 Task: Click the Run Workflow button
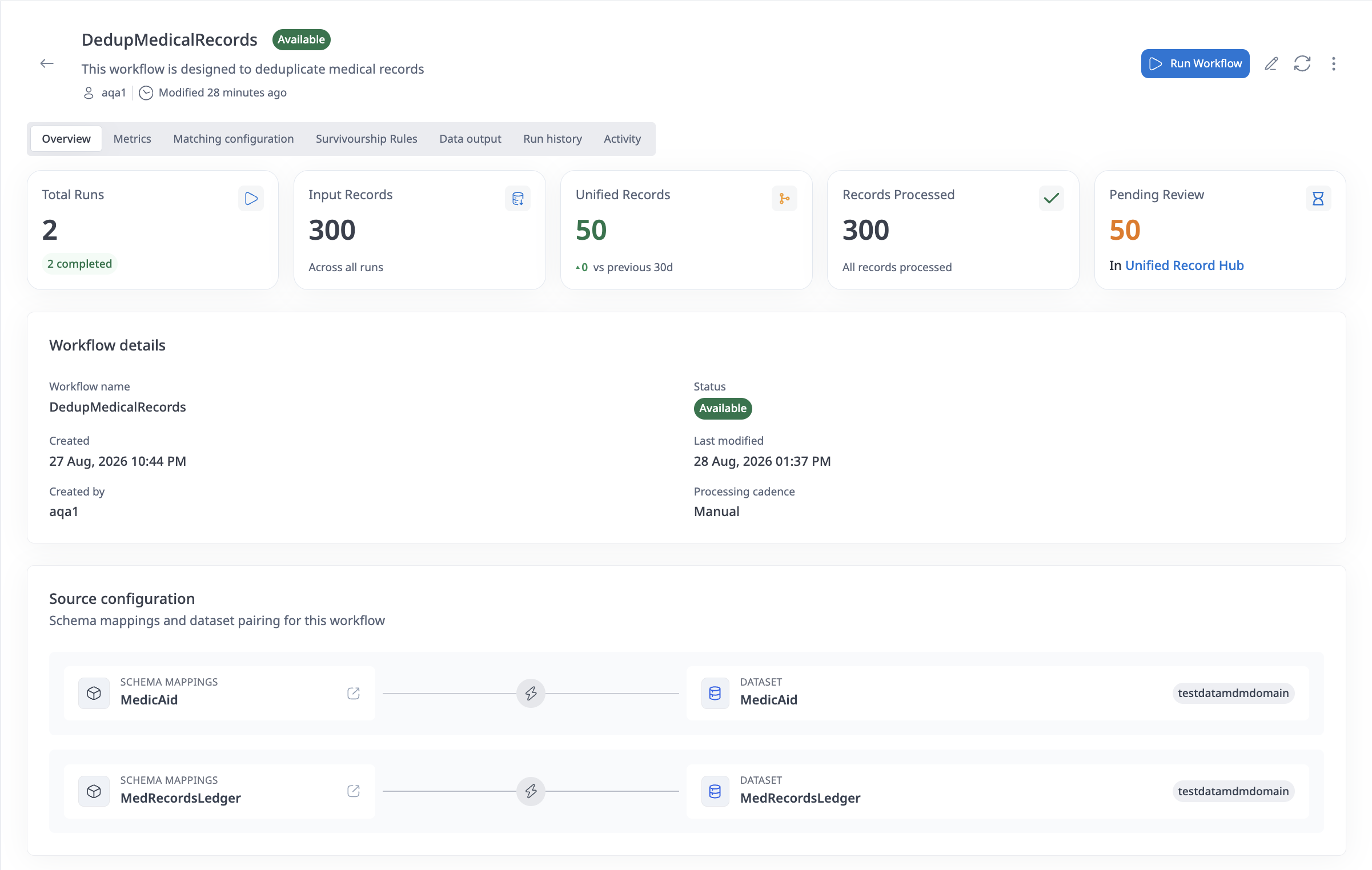1195,63
